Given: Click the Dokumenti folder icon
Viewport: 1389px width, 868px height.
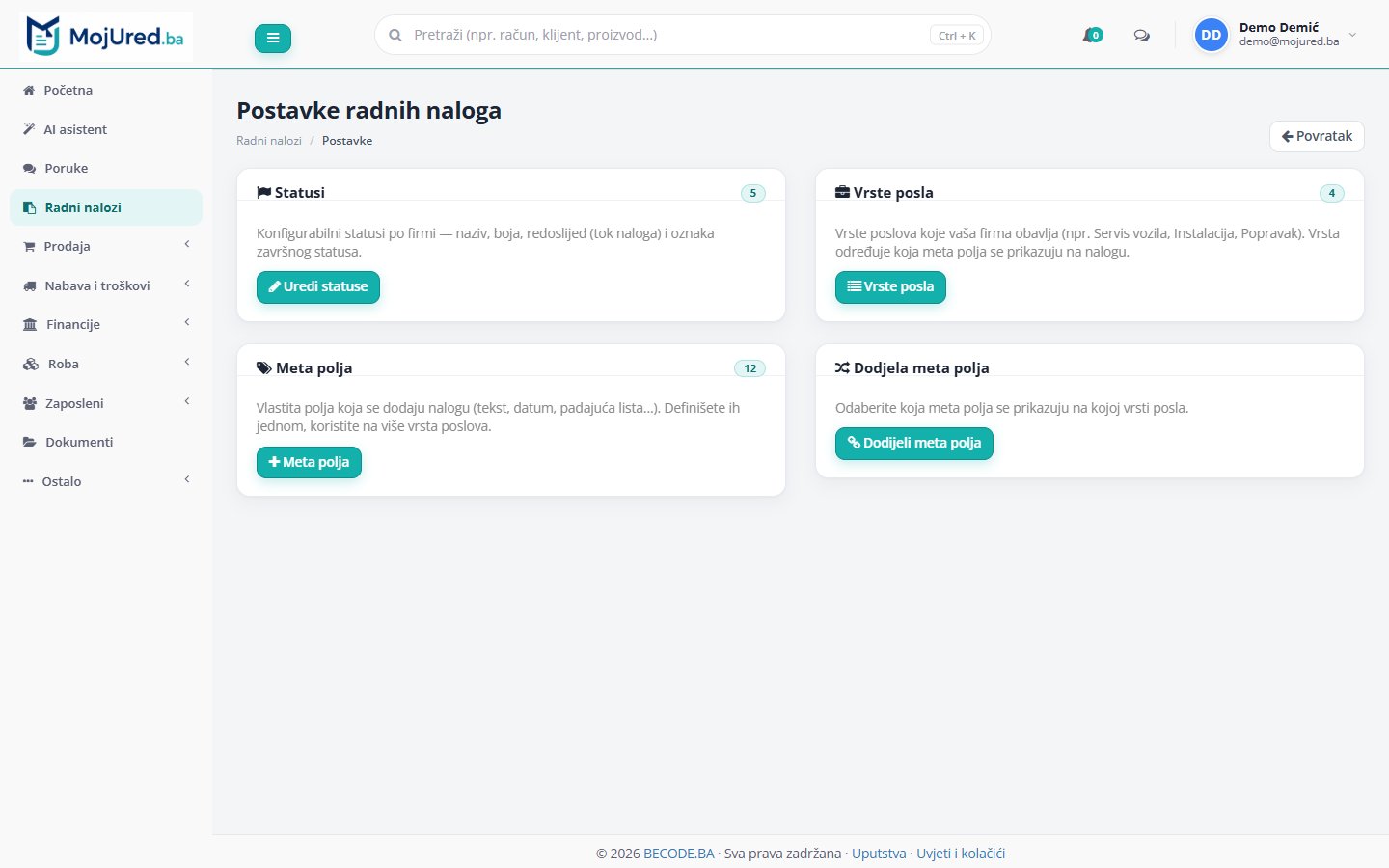Looking at the screenshot, I should pyautogui.click(x=29, y=442).
